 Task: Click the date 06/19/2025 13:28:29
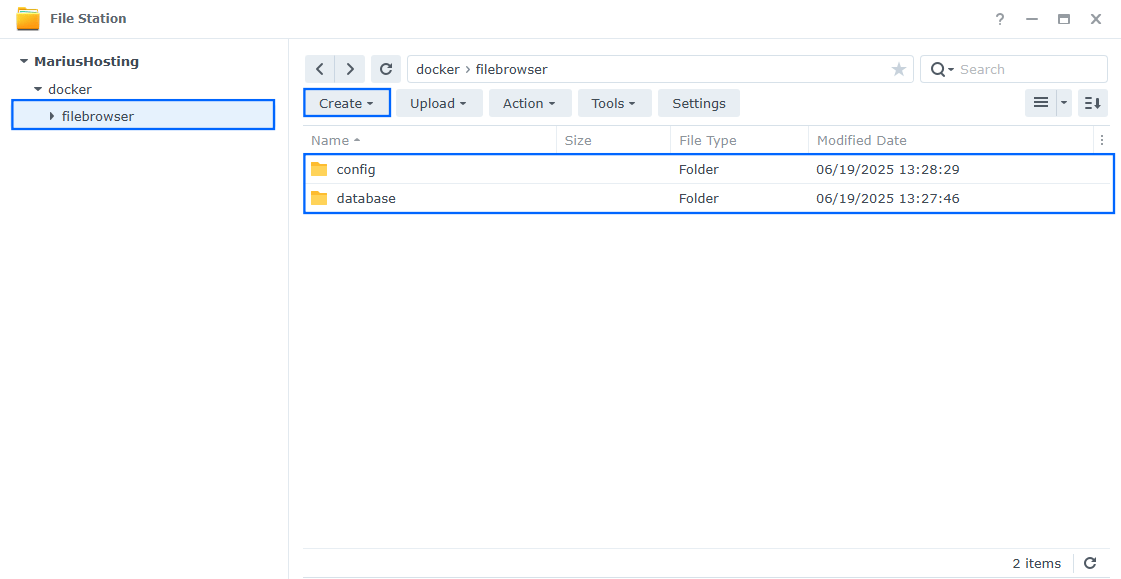point(888,169)
